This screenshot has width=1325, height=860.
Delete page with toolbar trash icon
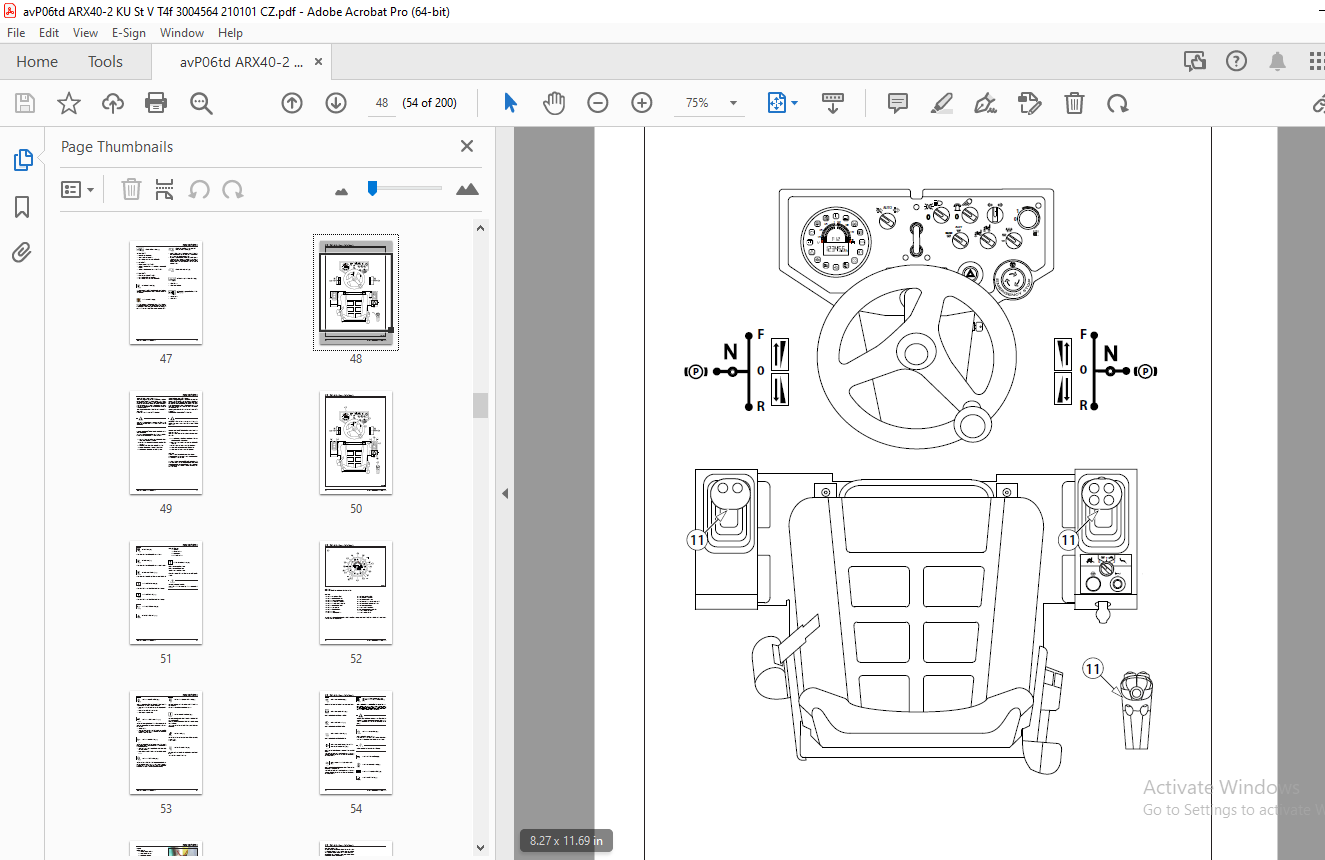[1074, 103]
